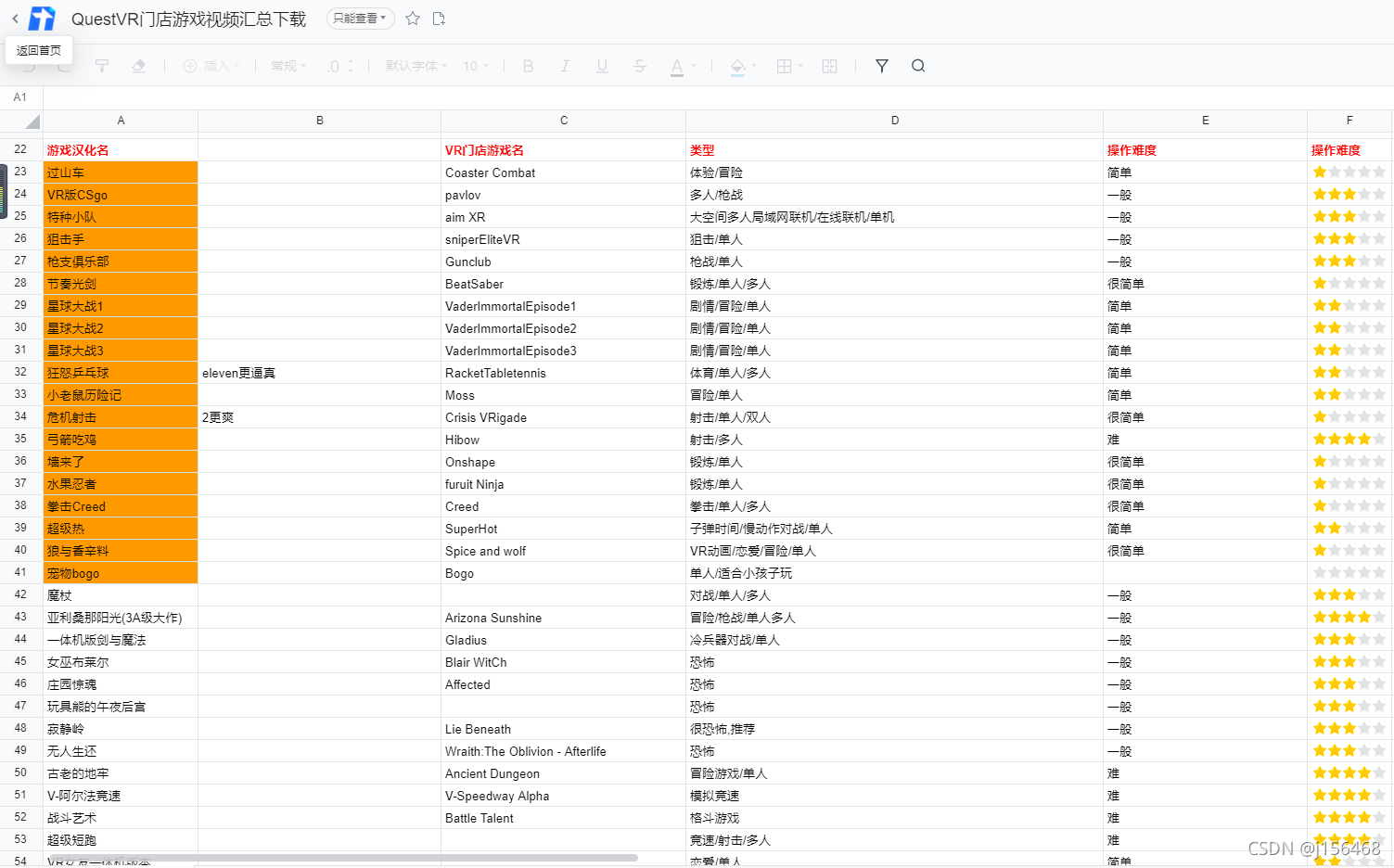Click the Wraith:The Oblivion - Afterlife cell
Screen dimensions: 1394x868
(564, 751)
